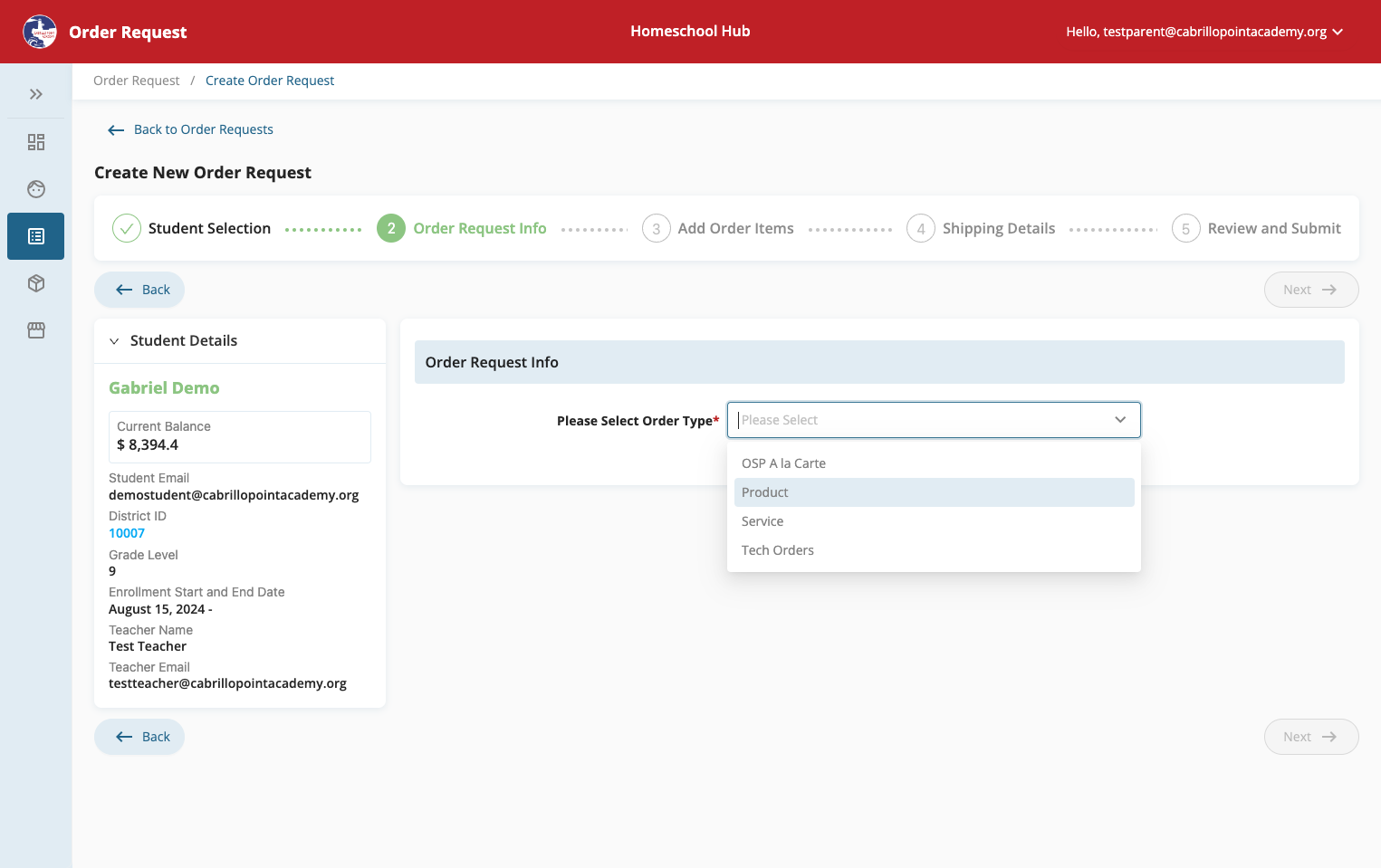The width and height of the screenshot is (1381, 868).
Task: Open the package box icon in sidebar
Action: point(36,283)
